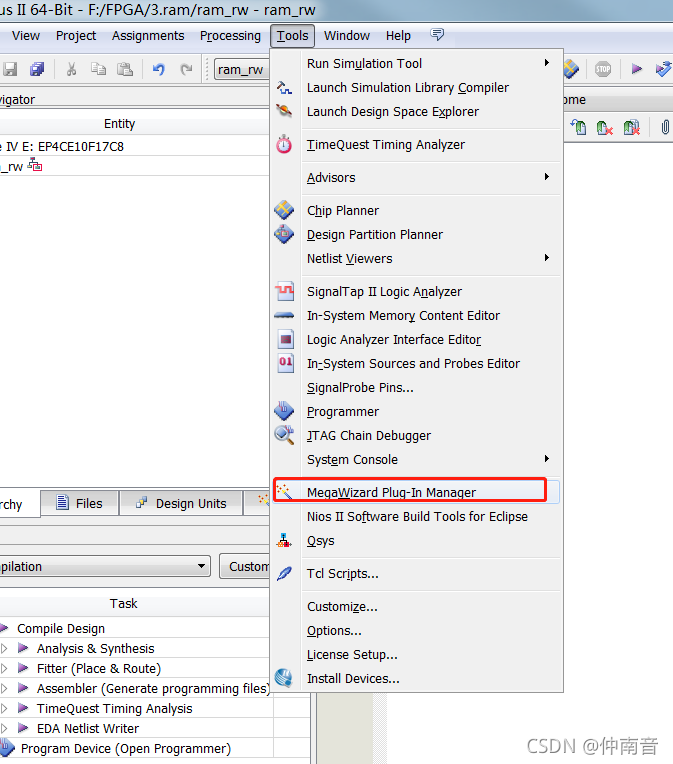Viewport: 673px width, 764px height.
Task: Expand the Analysis & Synthesis task
Action: pos(4,649)
